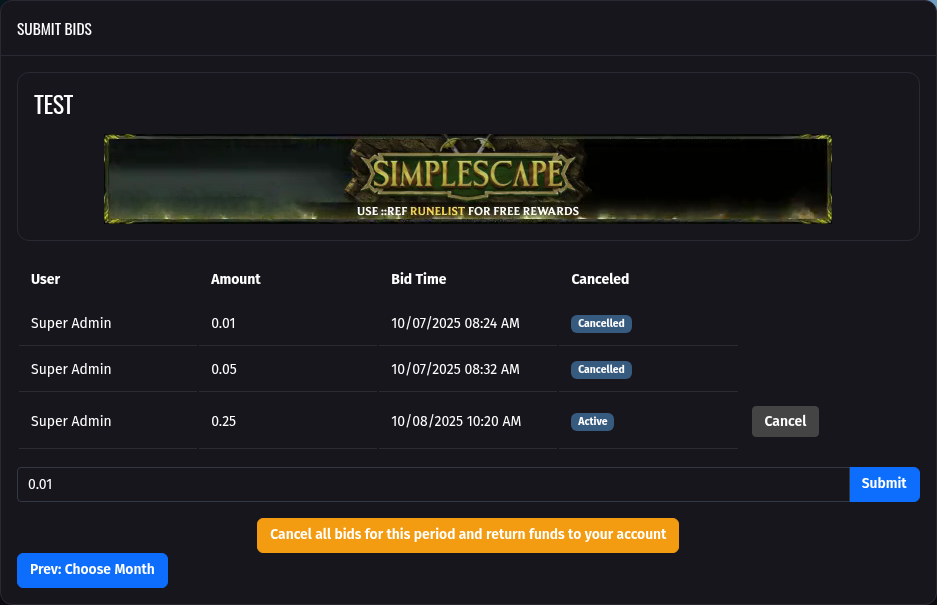Click the SUBMIT BIDS page title
The height and width of the screenshot is (605, 937).
55,28
